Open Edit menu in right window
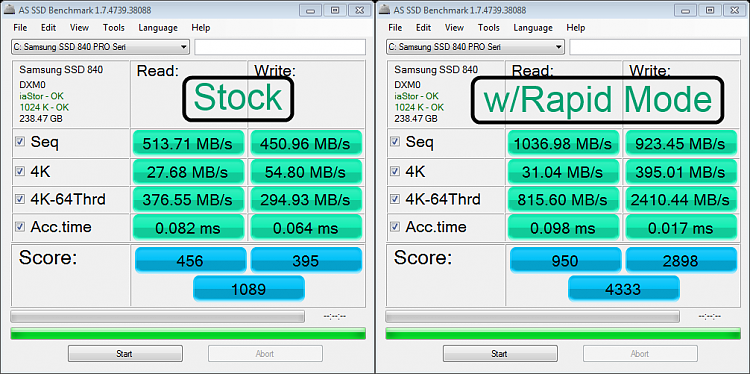Image resolution: width=750 pixels, height=374 pixels. [423, 28]
